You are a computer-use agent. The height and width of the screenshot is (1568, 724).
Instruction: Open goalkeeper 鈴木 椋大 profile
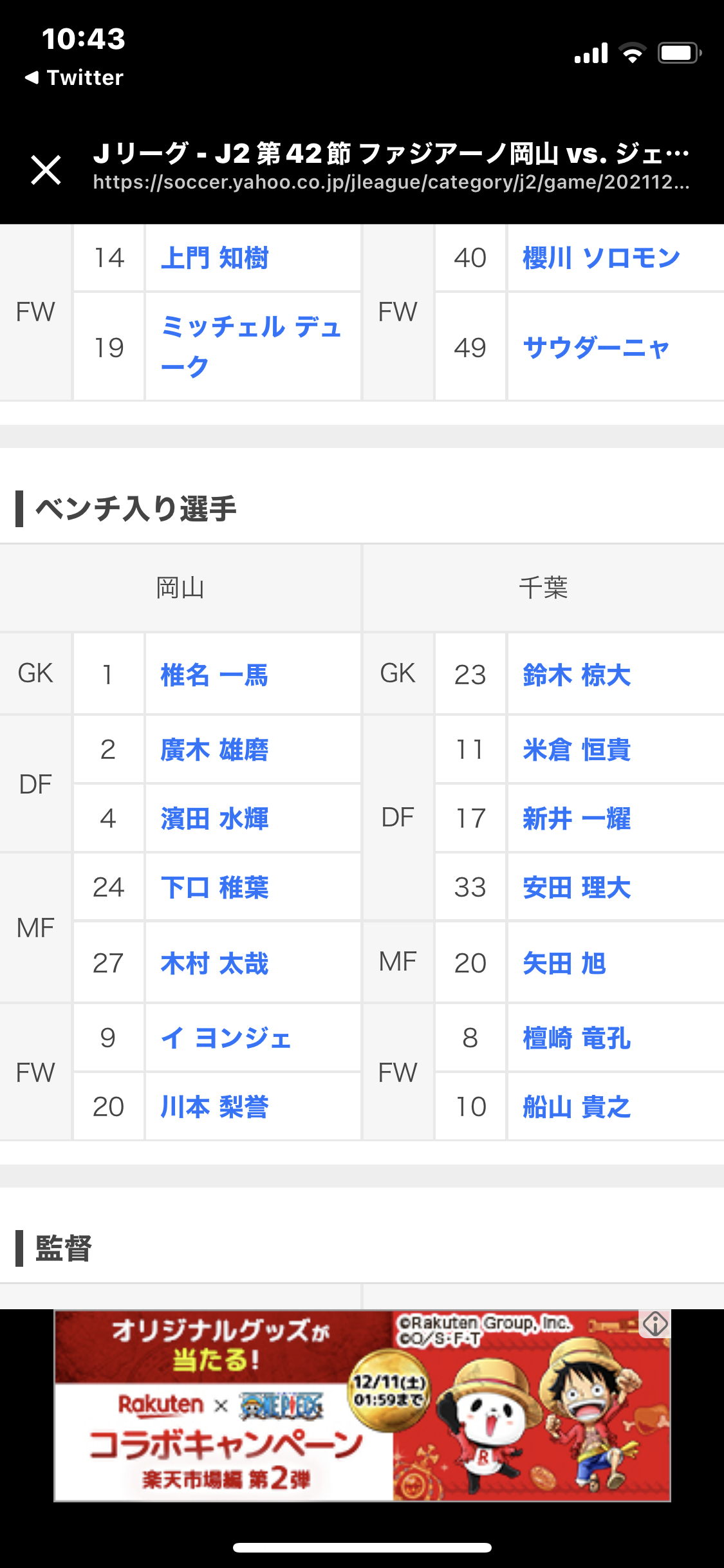(x=577, y=675)
